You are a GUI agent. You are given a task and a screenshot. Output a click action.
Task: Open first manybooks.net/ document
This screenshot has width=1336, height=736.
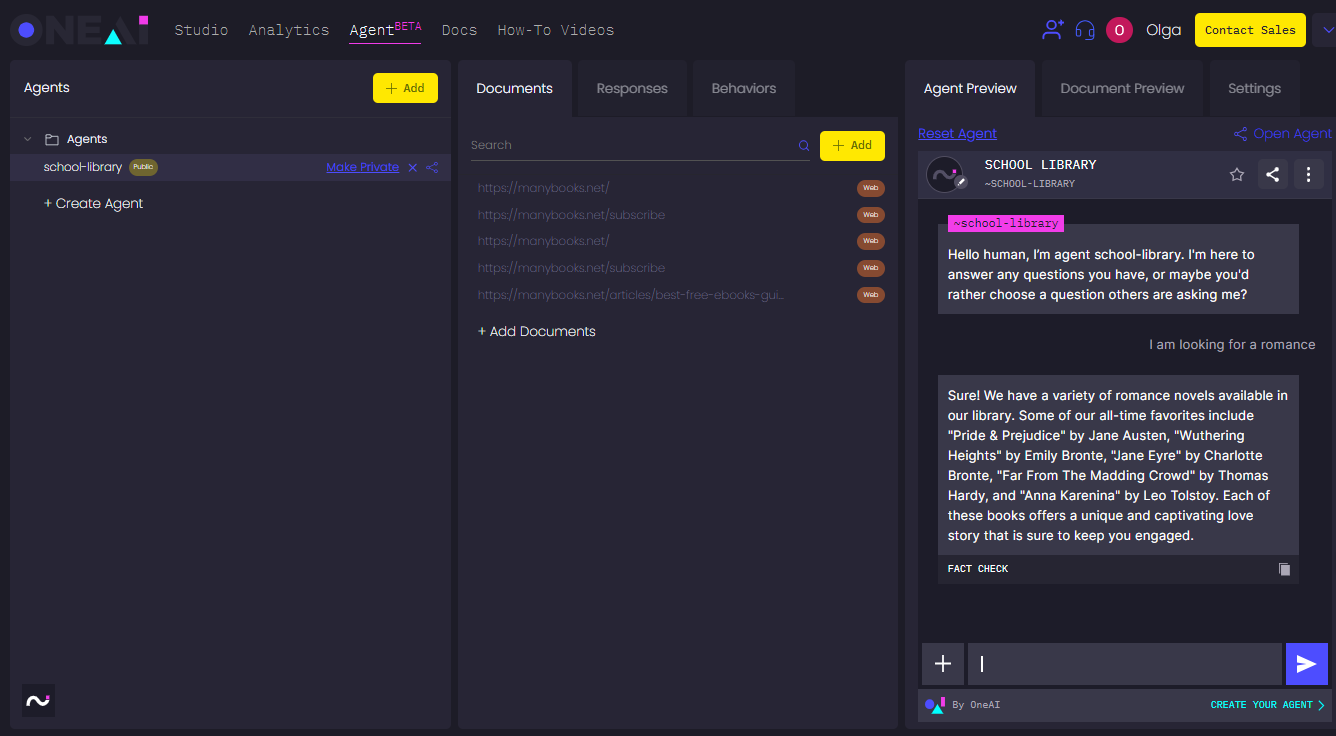click(x=543, y=188)
